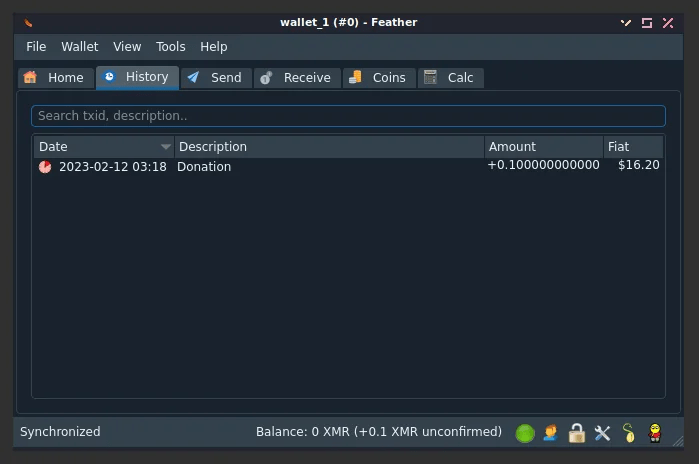Click the padlock icon in status bar

pyautogui.click(x=576, y=433)
